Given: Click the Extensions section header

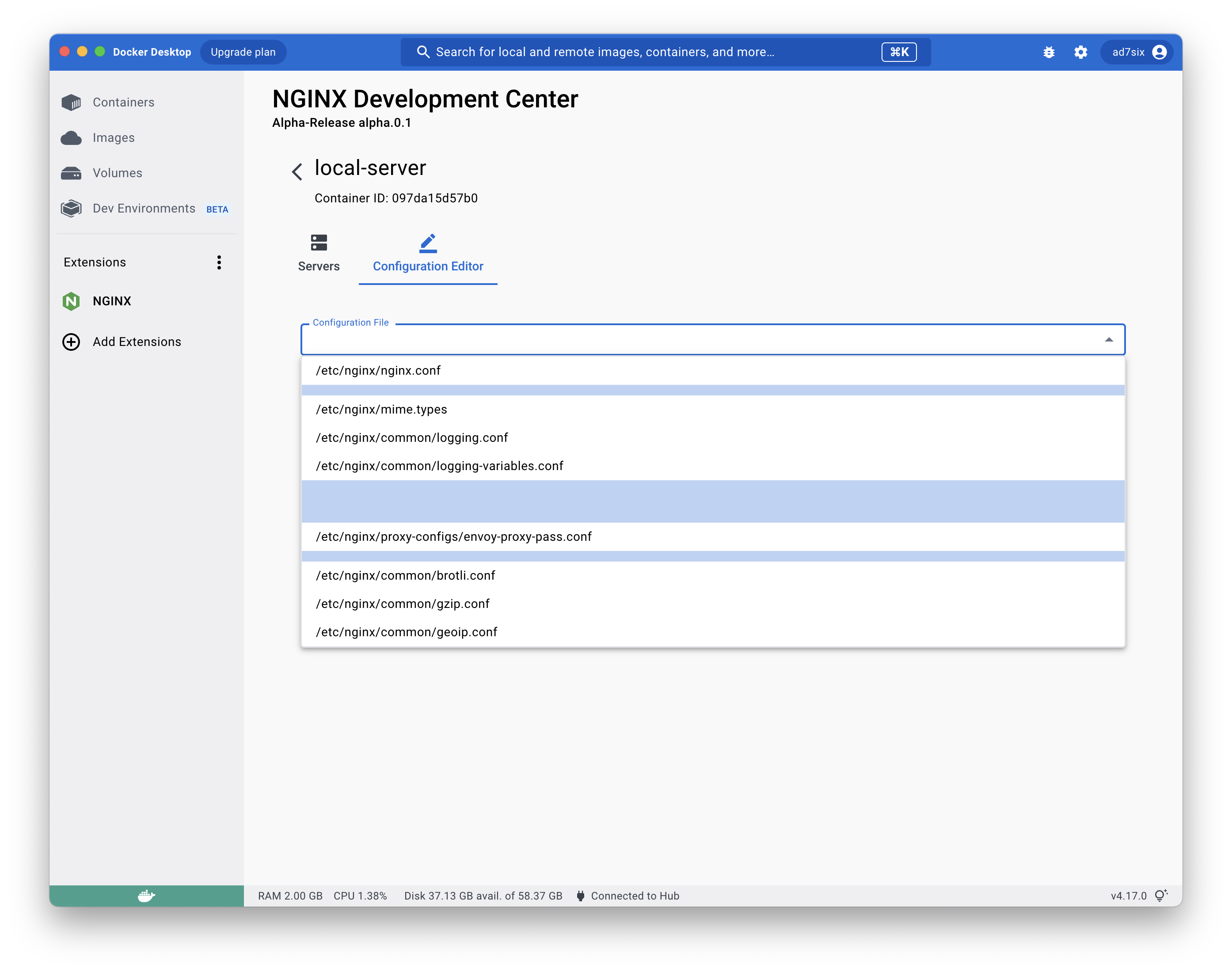Looking at the screenshot, I should click(x=95, y=262).
